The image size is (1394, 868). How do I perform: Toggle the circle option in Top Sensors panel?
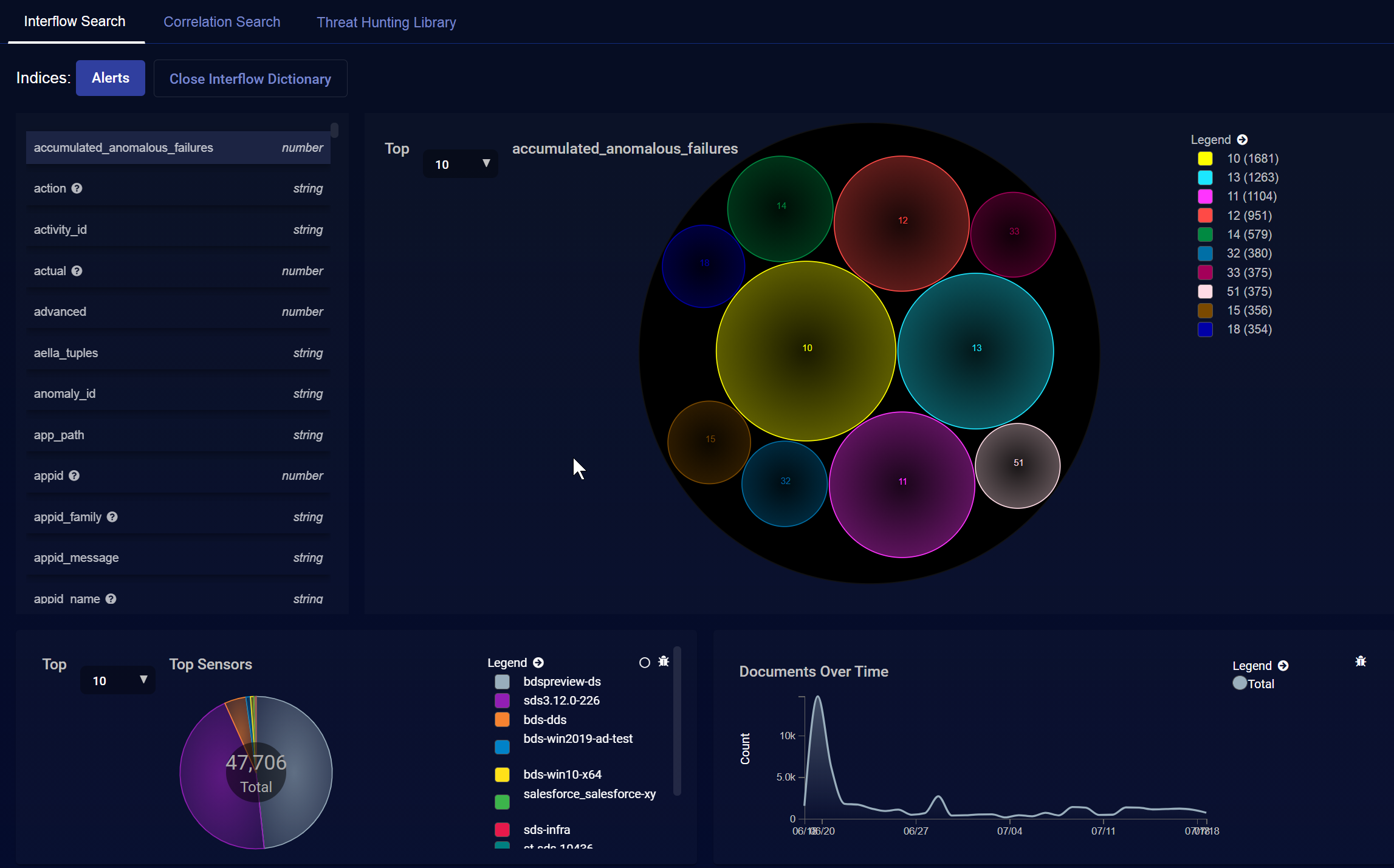645,663
